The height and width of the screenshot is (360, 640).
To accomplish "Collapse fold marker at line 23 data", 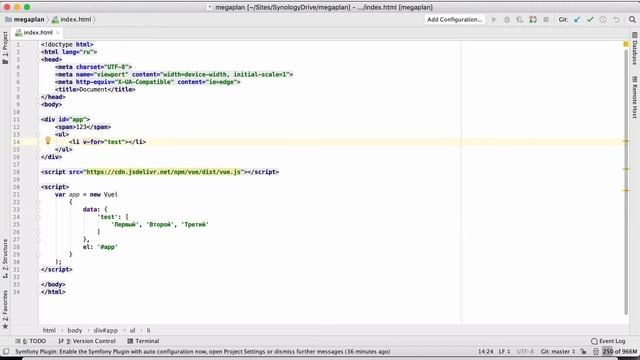I will (x=38, y=209).
